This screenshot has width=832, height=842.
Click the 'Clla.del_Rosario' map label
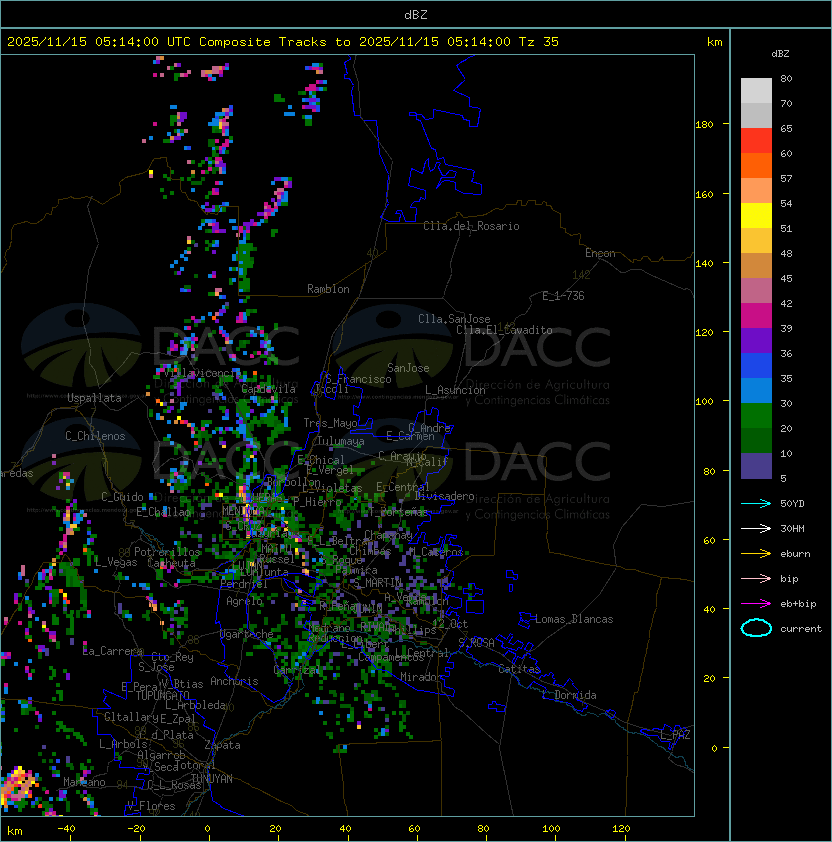pyautogui.click(x=471, y=226)
